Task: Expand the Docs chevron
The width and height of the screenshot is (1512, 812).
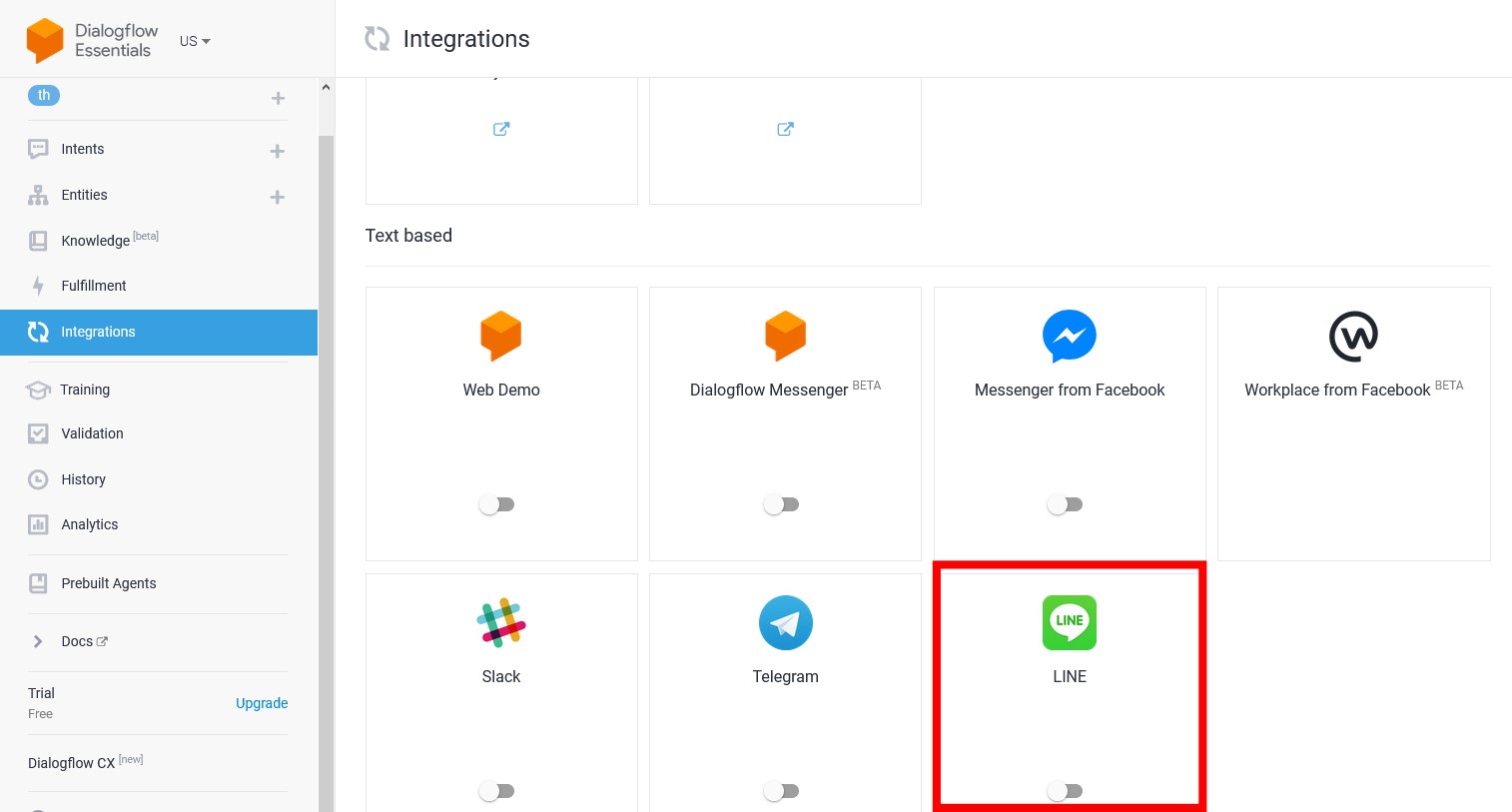Action: [x=38, y=641]
